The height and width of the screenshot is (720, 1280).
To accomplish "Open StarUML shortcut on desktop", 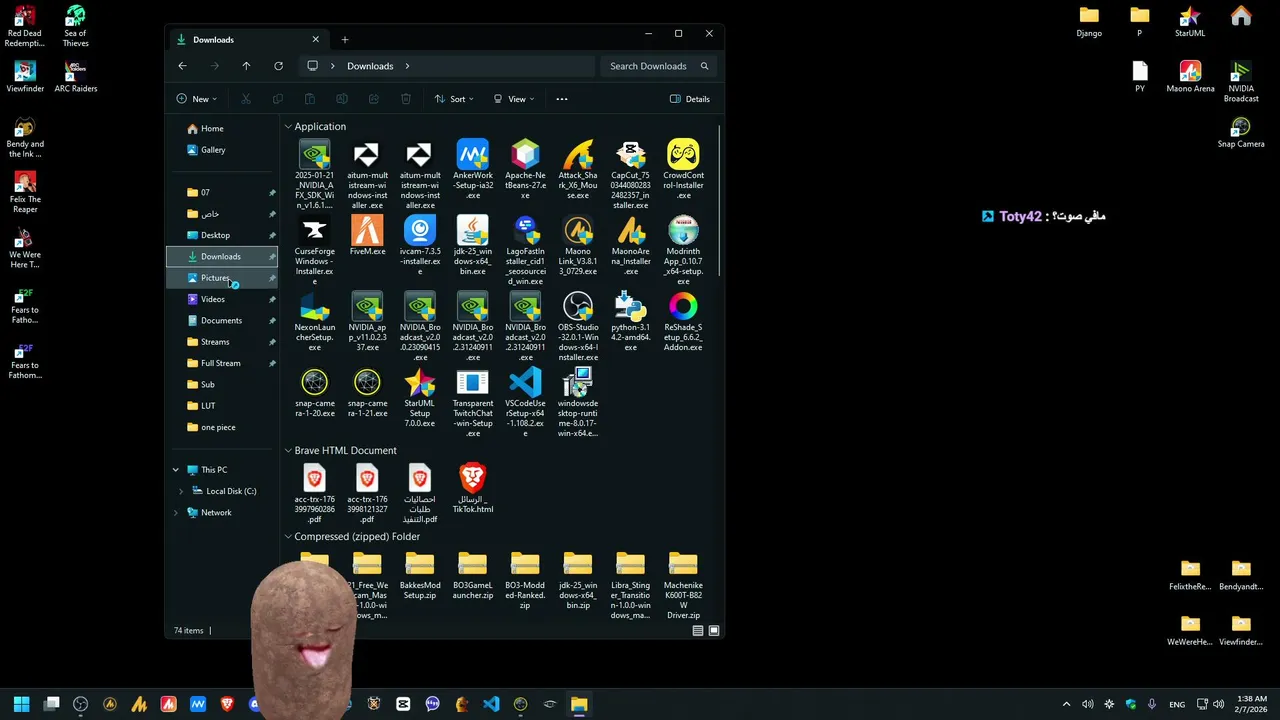I will (1190, 21).
